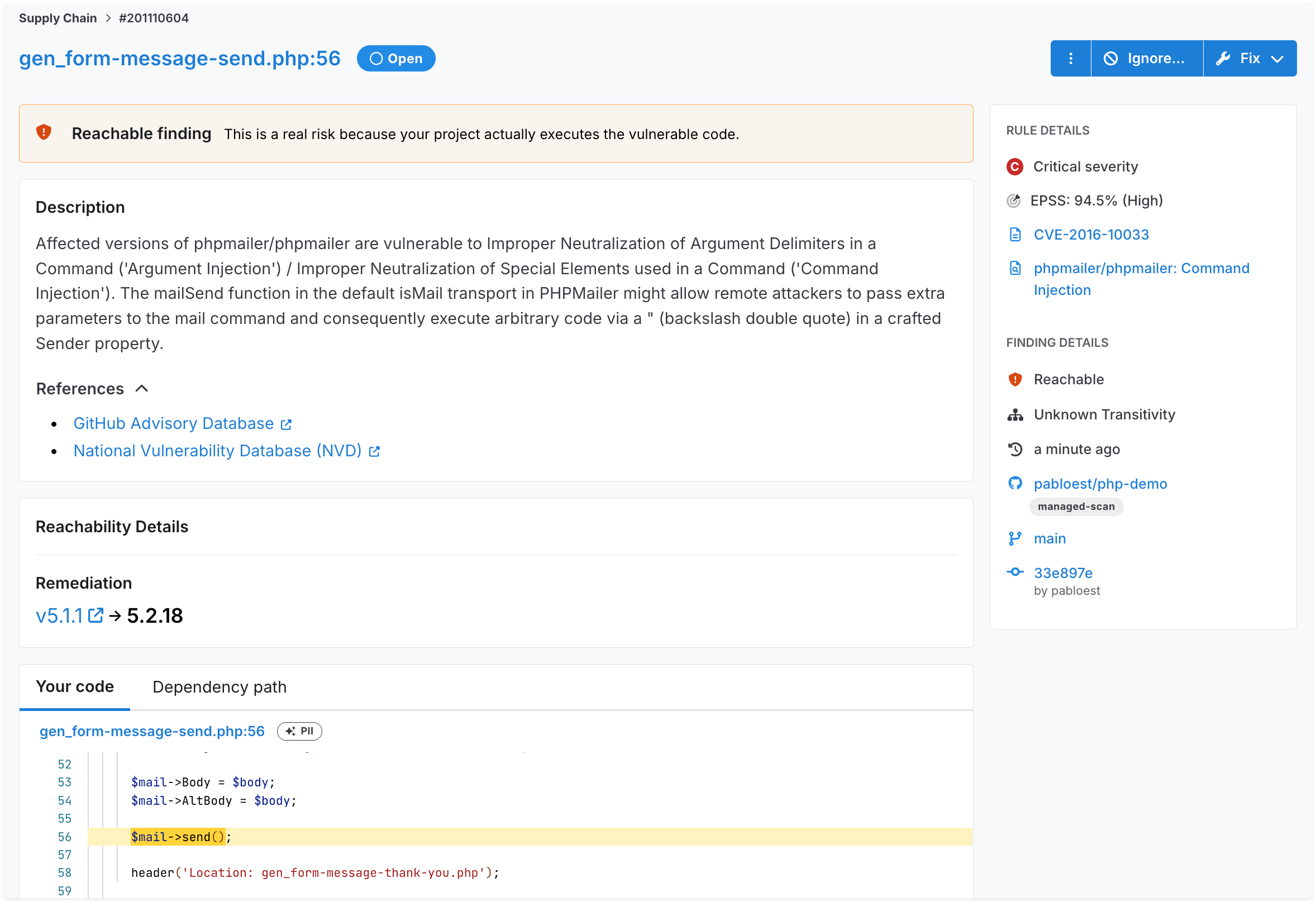Click the PII tag badge
This screenshot has width=1316, height=902.
[299, 731]
